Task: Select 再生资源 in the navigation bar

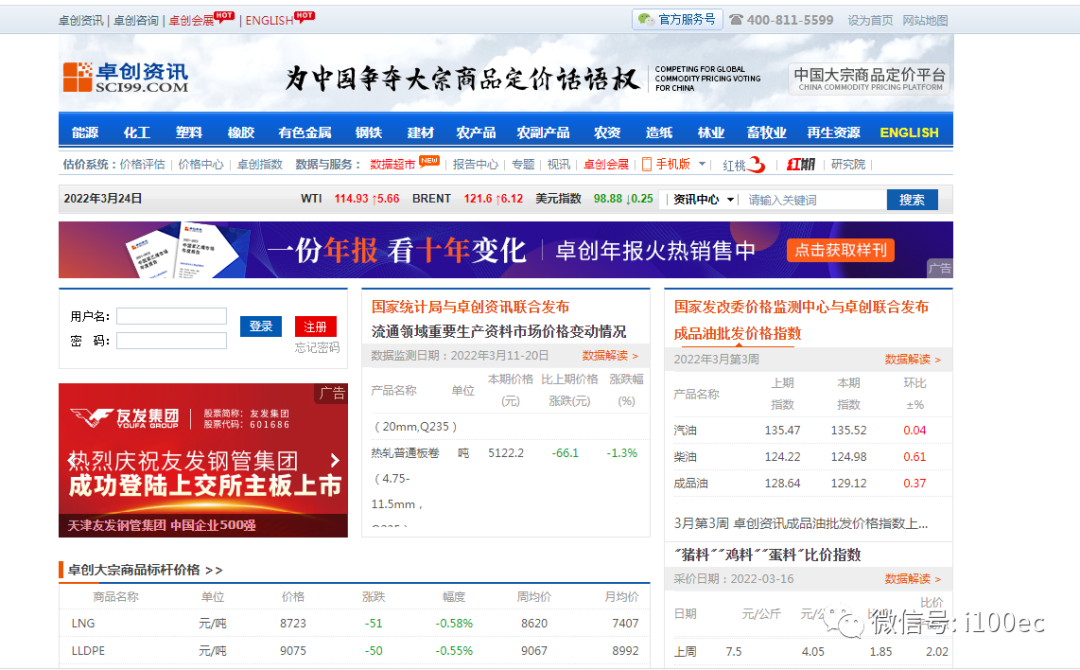Action: (x=834, y=132)
